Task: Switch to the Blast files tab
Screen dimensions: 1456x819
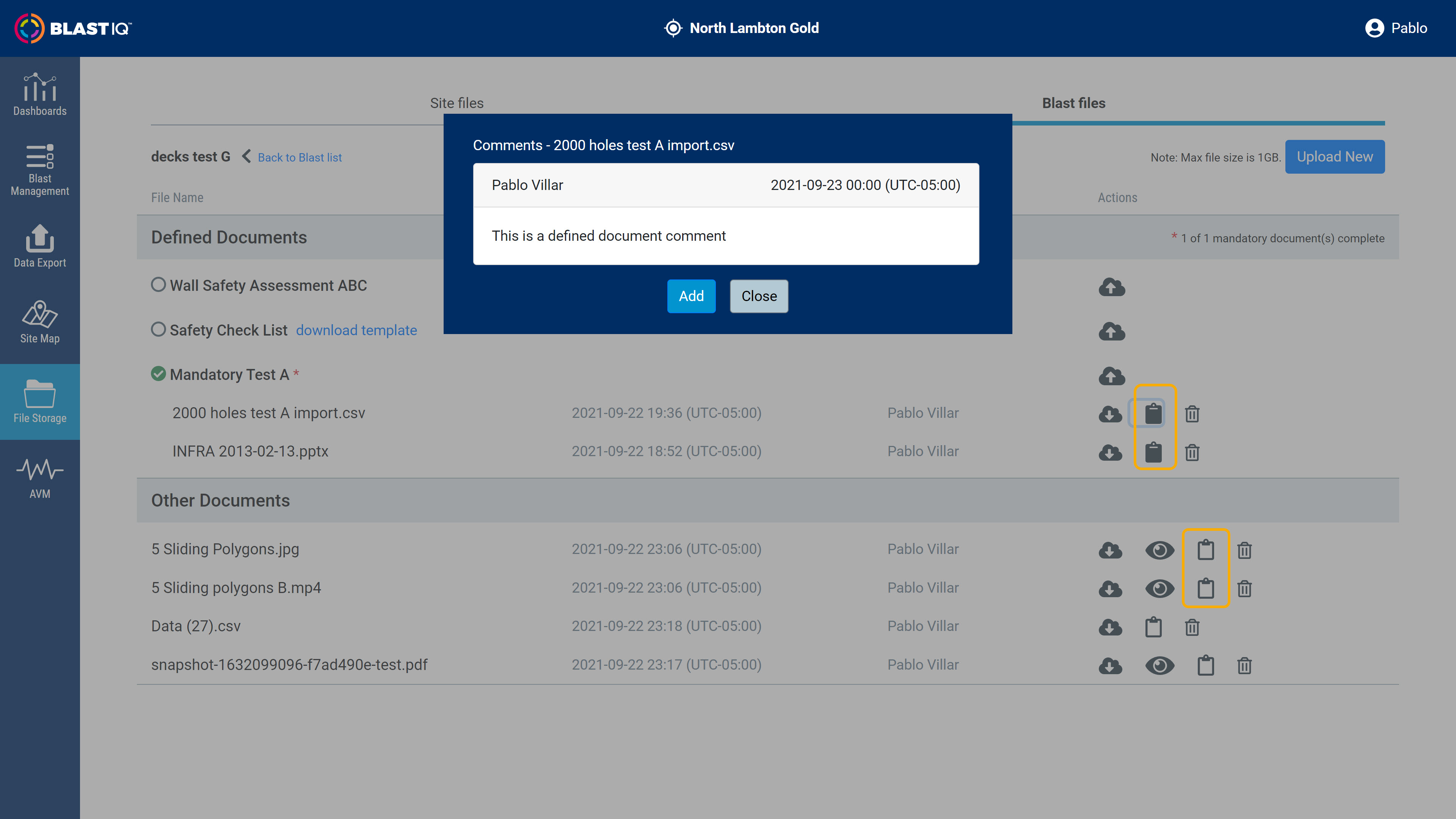Action: pos(1073,103)
